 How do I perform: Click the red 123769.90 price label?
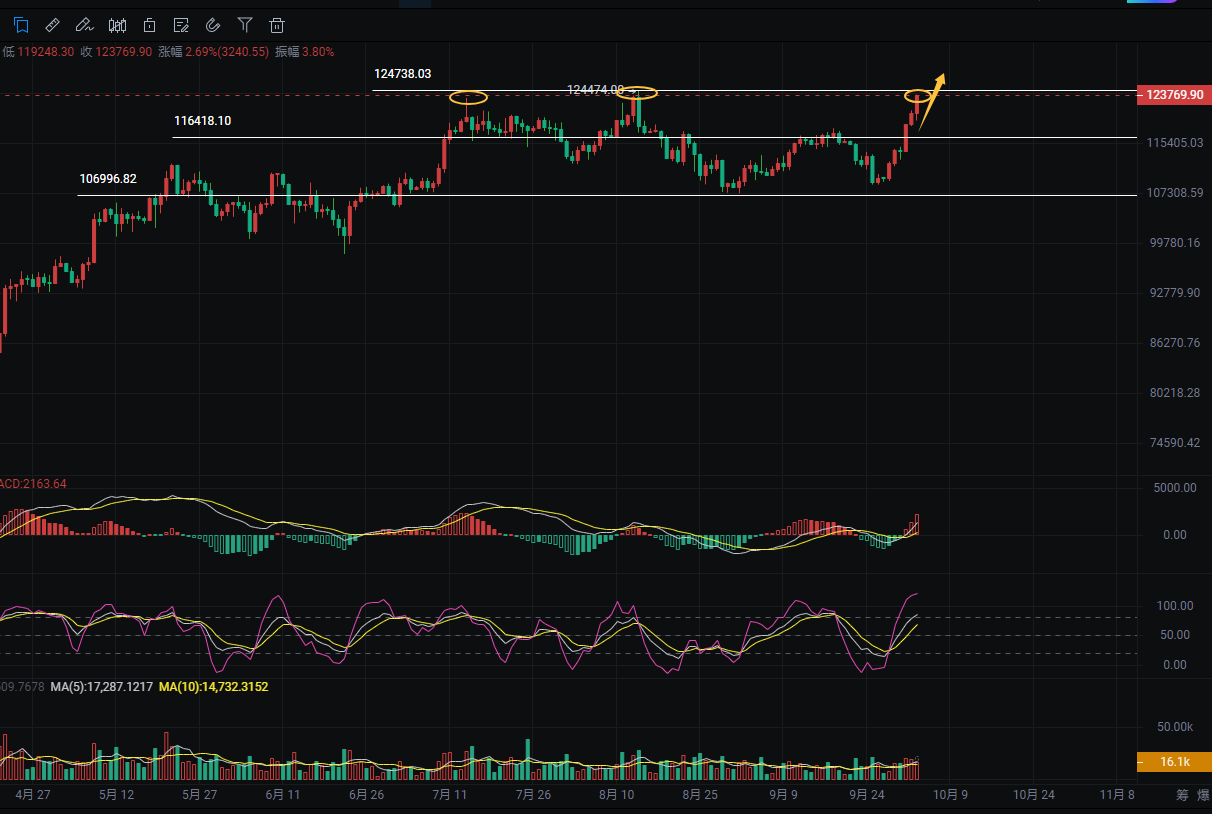tap(1174, 95)
